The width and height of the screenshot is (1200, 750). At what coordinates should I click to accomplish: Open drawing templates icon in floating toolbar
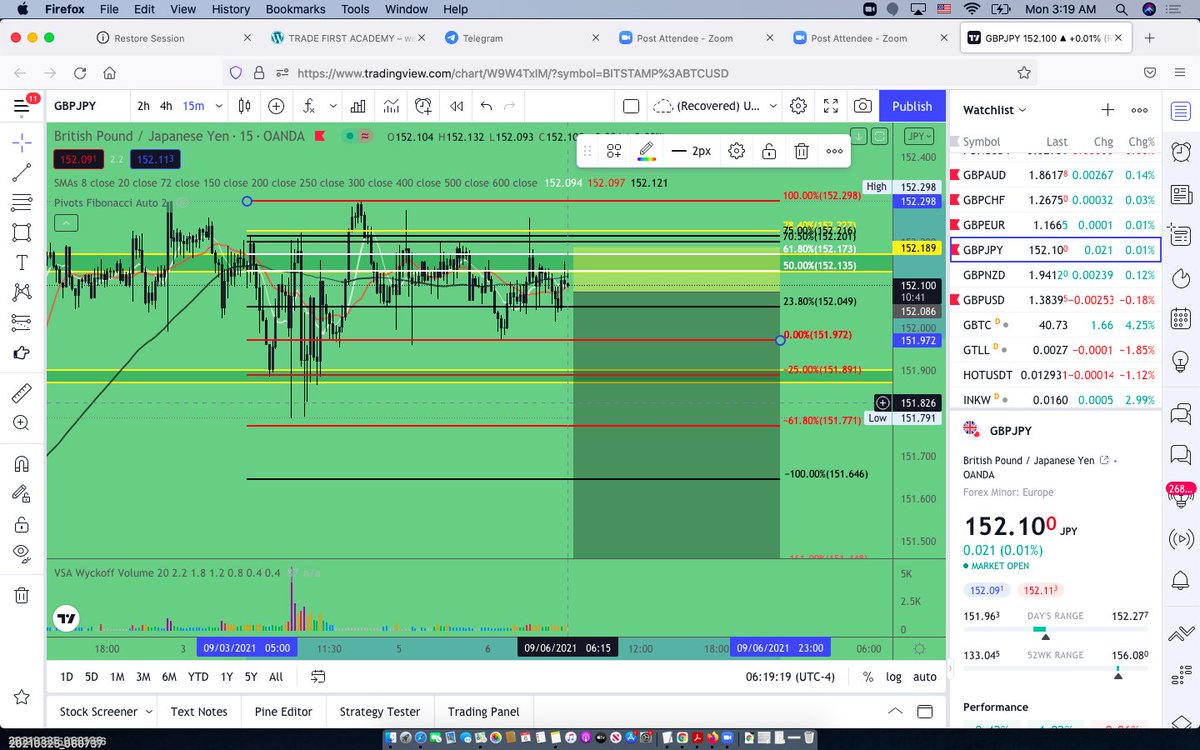coord(613,151)
